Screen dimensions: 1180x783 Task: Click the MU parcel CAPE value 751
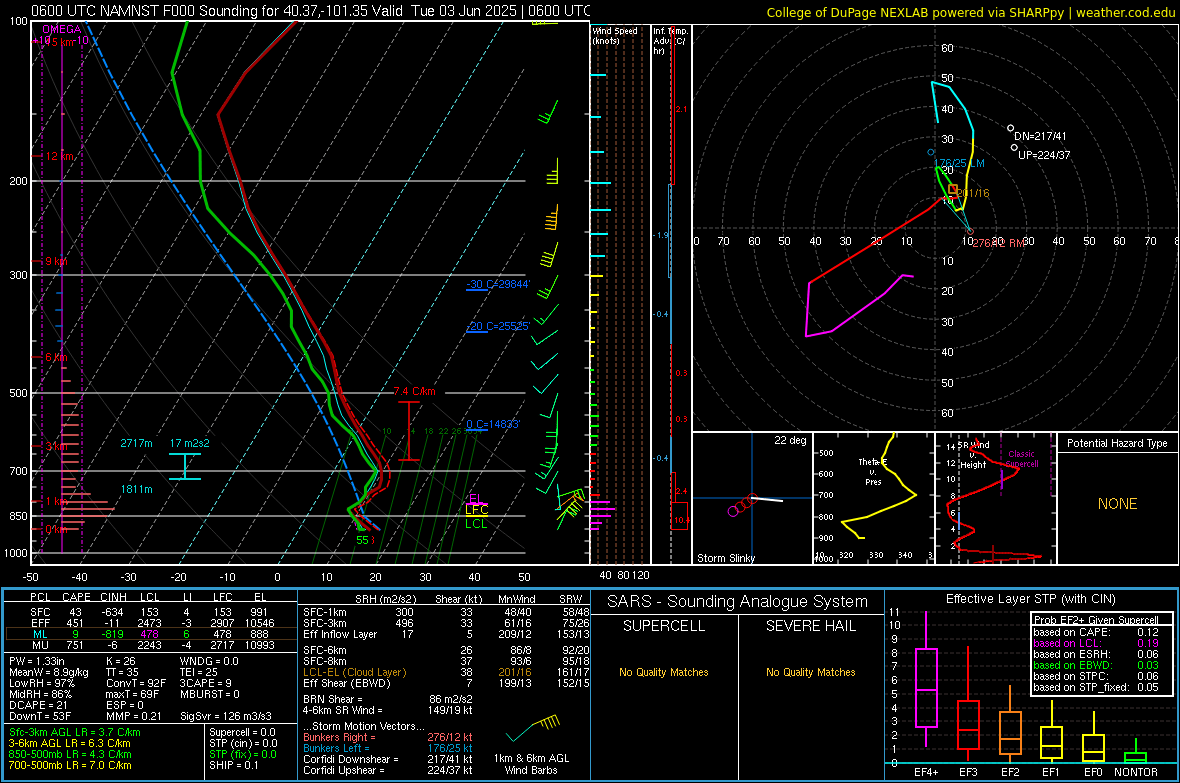[x=75, y=644]
